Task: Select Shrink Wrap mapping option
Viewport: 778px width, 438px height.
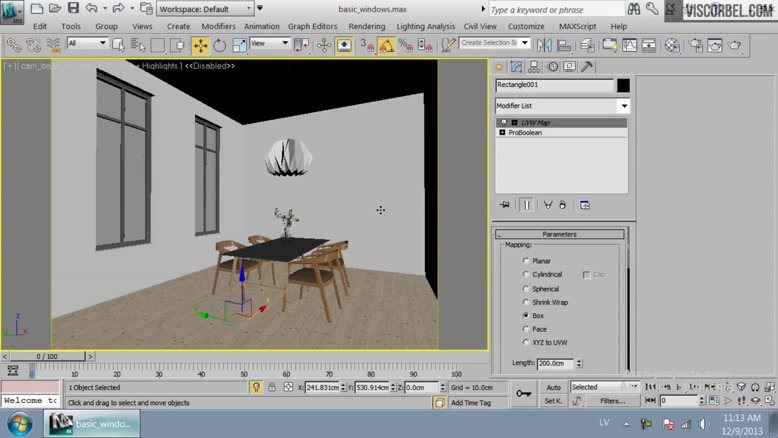Action: coord(527,302)
